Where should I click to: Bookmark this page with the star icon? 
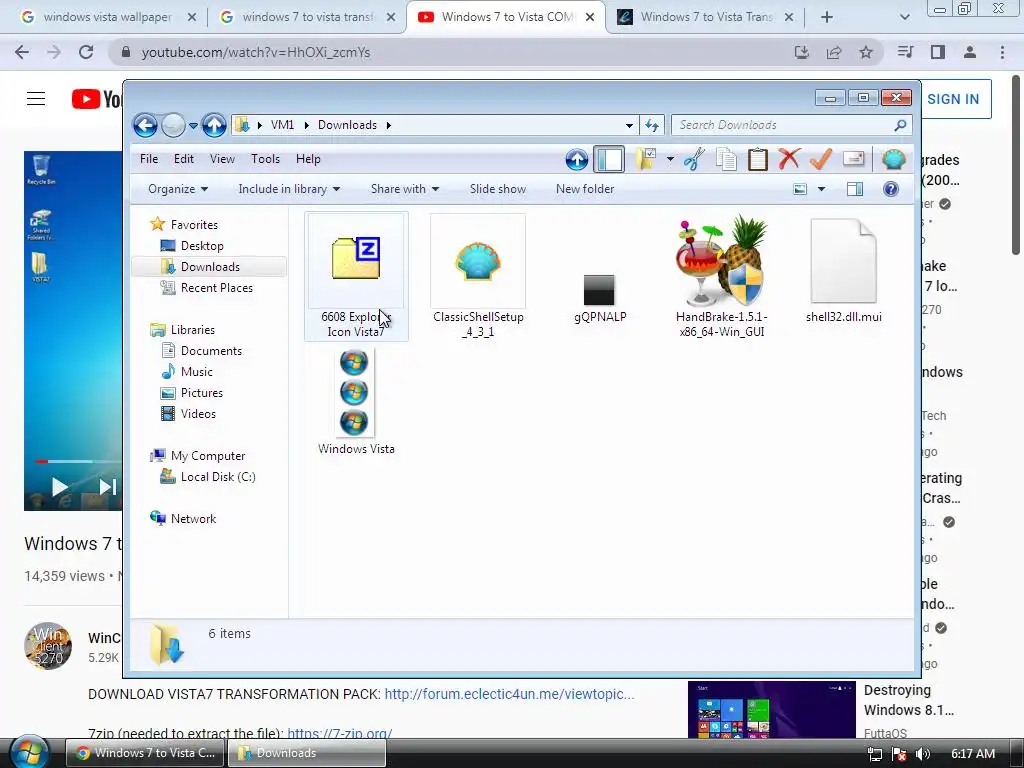click(x=866, y=52)
